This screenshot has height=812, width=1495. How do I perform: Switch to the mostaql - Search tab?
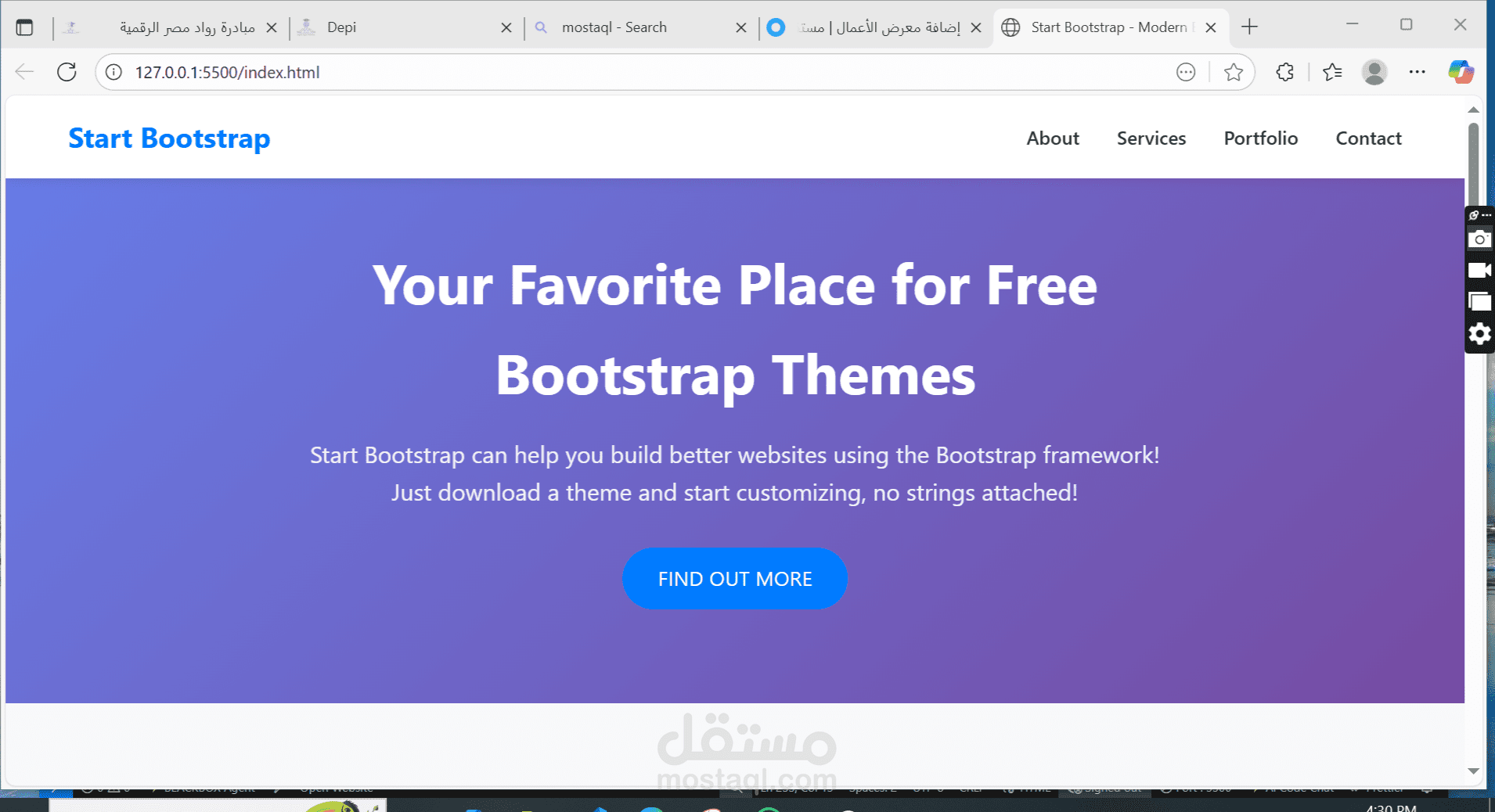(639, 27)
